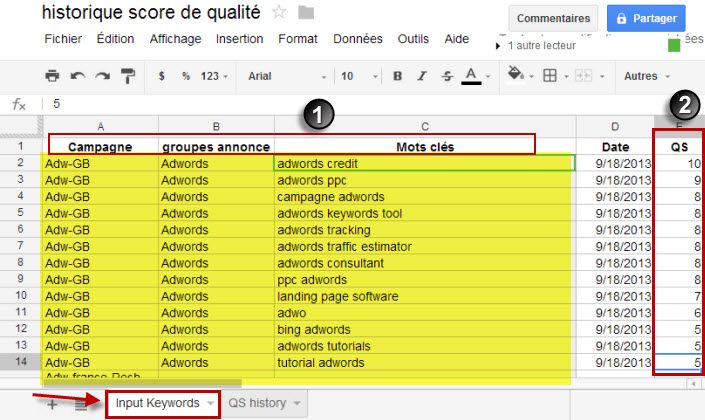Open Input Keywords tab menu arrow
Viewport: 705px width, 420px height.
pyautogui.click(x=210, y=403)
